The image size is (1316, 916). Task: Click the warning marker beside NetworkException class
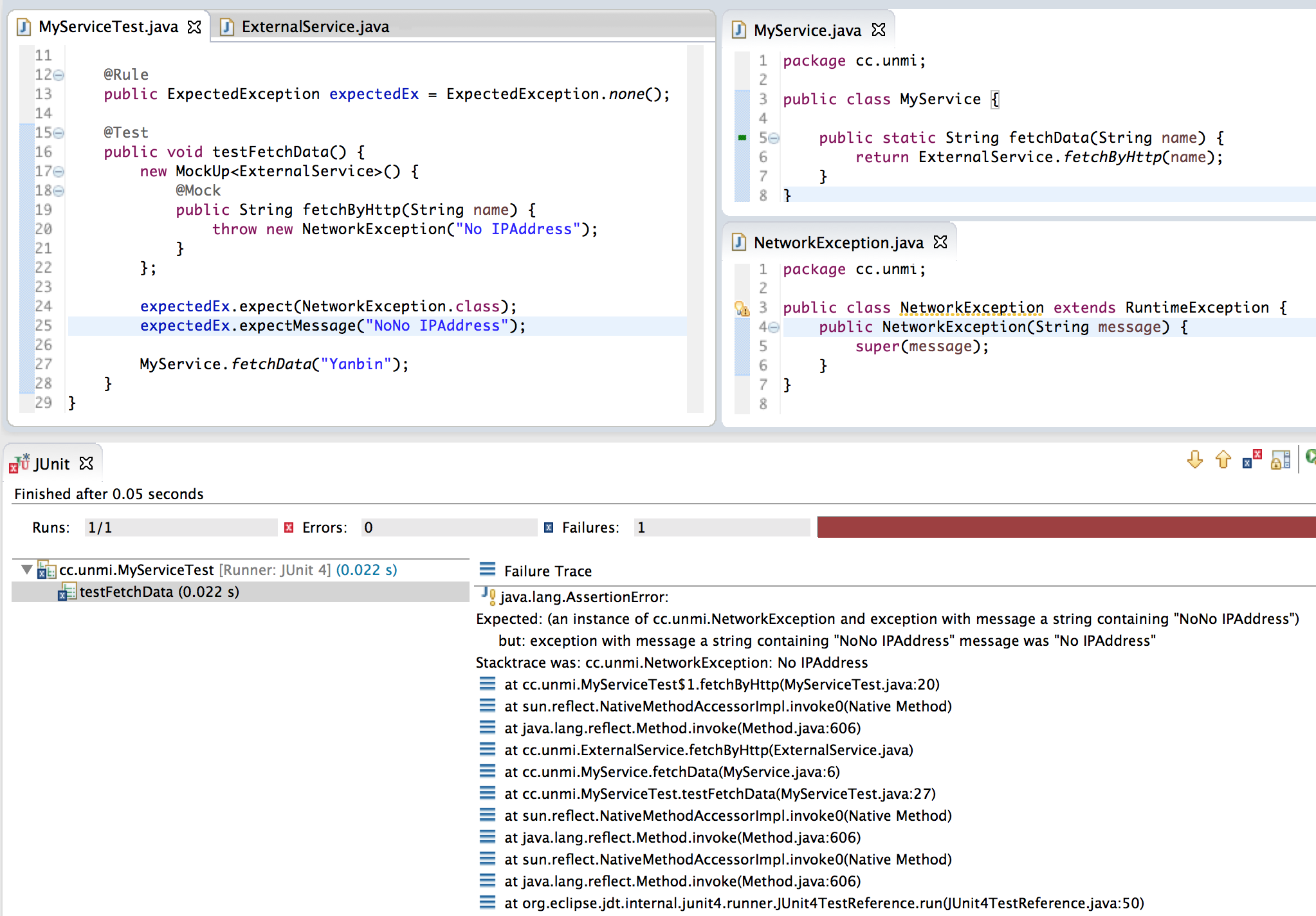tap(742, 309)
